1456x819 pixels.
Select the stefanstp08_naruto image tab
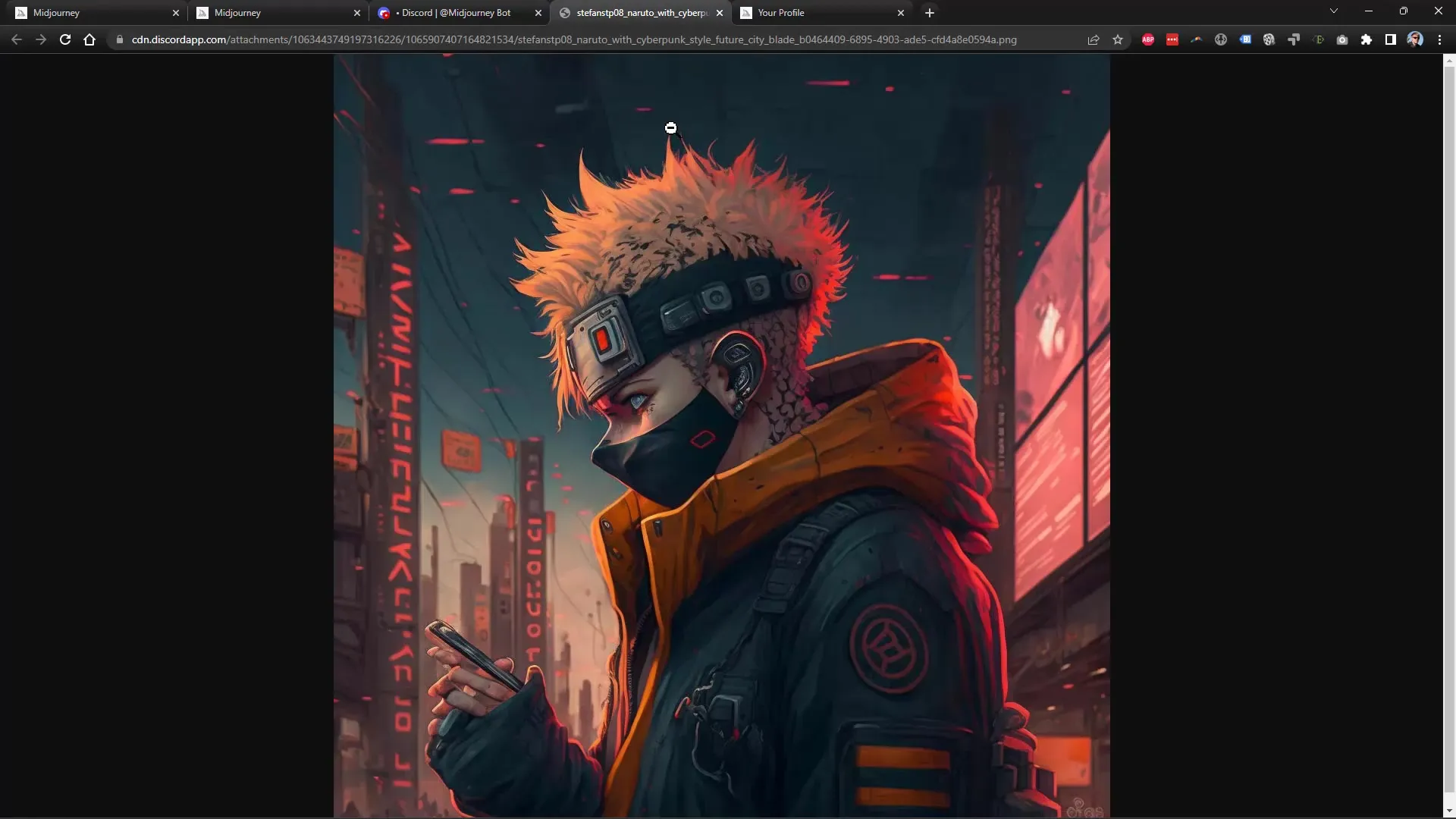tap(639, 13)
